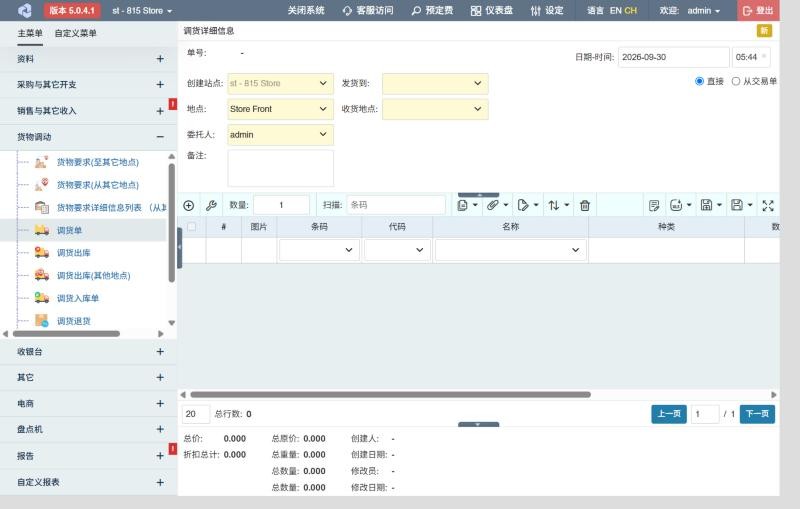Open 货物要求(至其它地点) tree entry

(x=97, y=162)
